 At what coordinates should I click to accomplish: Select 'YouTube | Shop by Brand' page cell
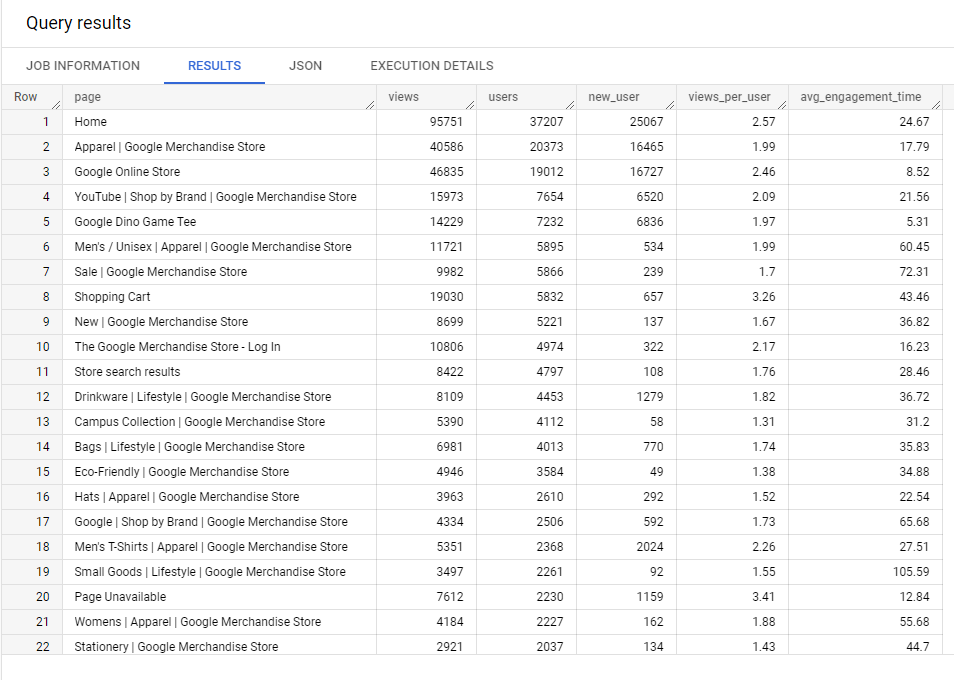pos(220,196)
